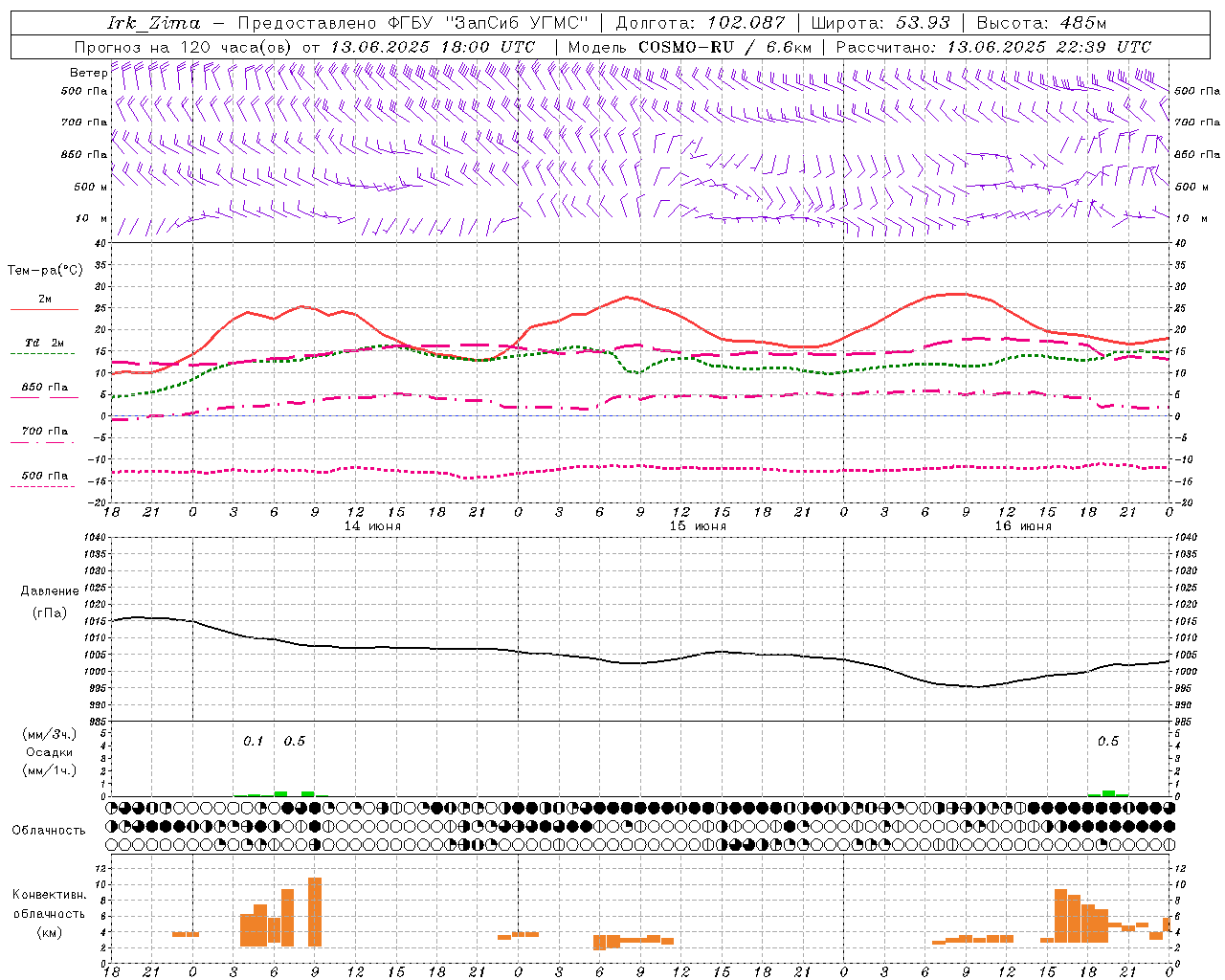This screenshot has width=1225, height=980.
Task: Click "700 гПа" in the temperature legend
Action: (45, 432)
